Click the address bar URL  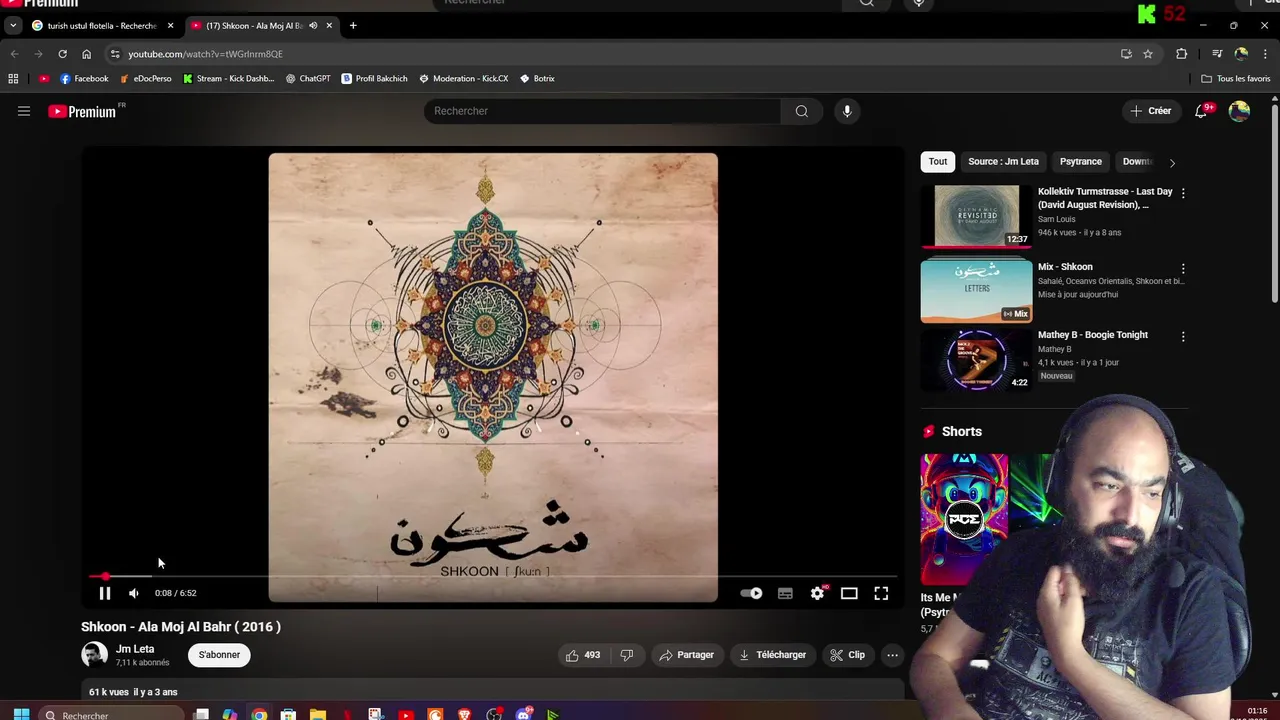[x=206, y=54]
